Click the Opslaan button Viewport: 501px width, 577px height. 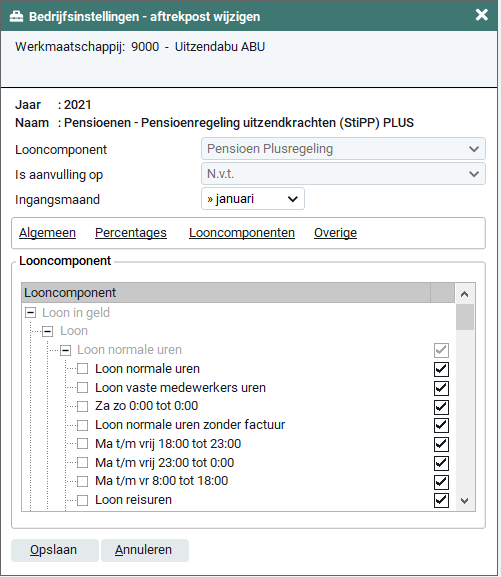pos(55,550)
